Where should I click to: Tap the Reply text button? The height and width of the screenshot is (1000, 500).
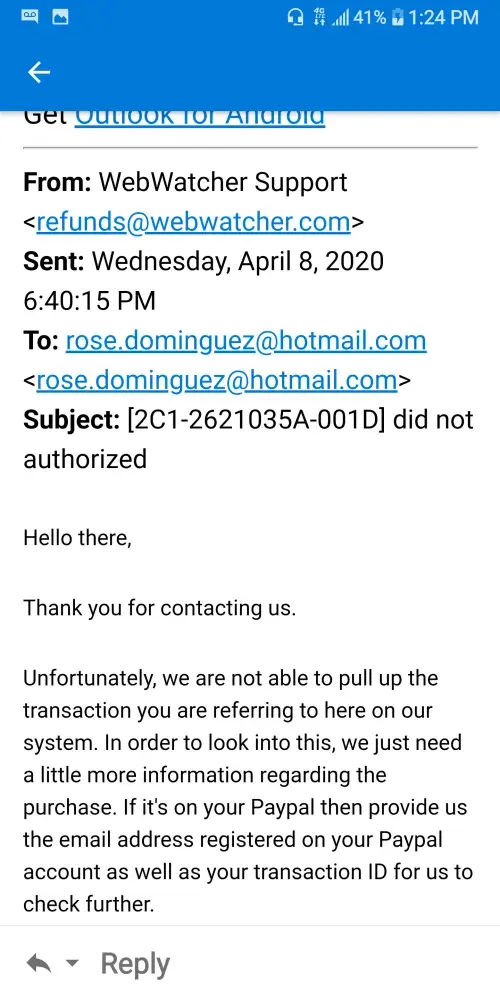coord(135,963)
